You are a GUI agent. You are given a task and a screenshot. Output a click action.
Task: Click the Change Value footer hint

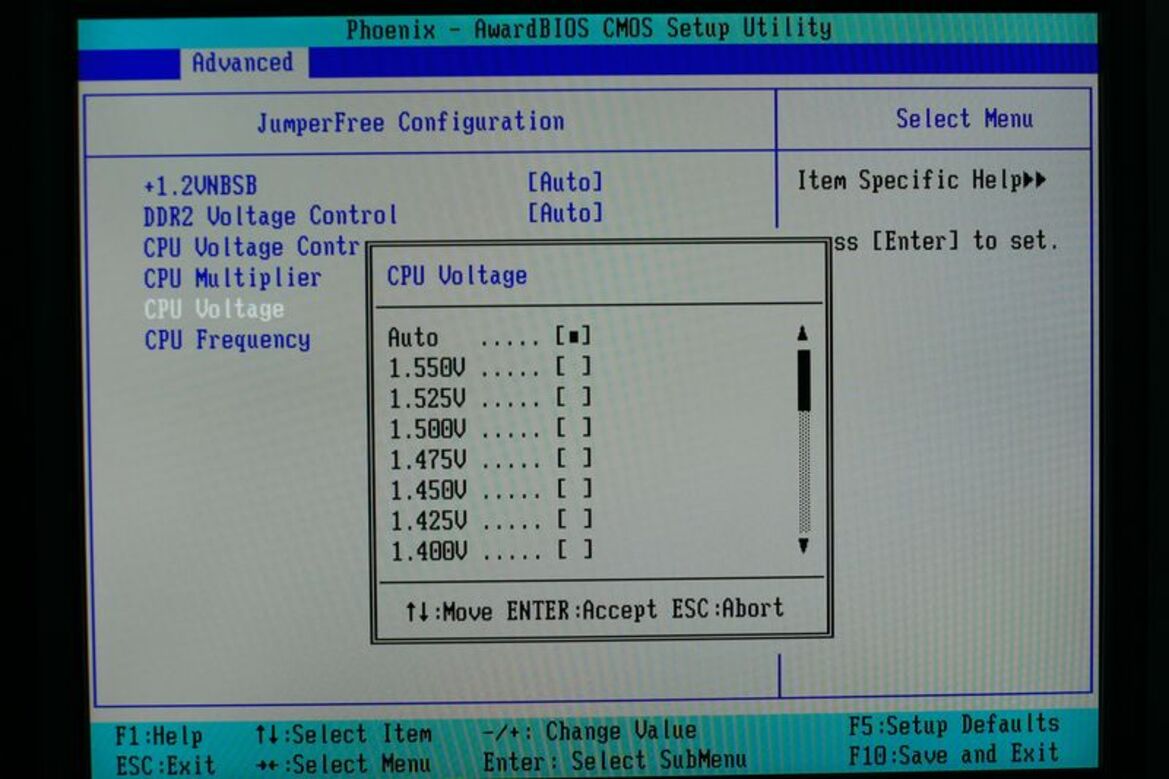pyautogui.click(x=590, y=731)
